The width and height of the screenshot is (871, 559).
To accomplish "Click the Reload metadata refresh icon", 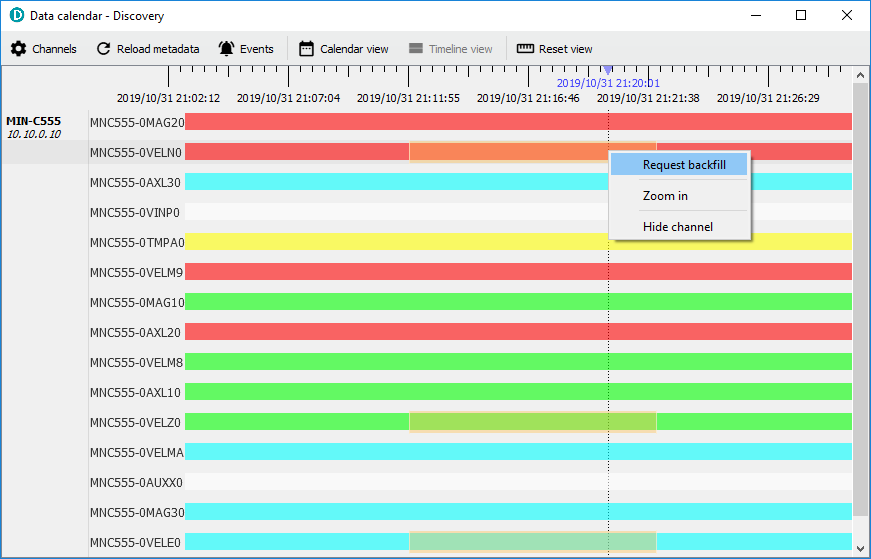I will pos(103,49).
